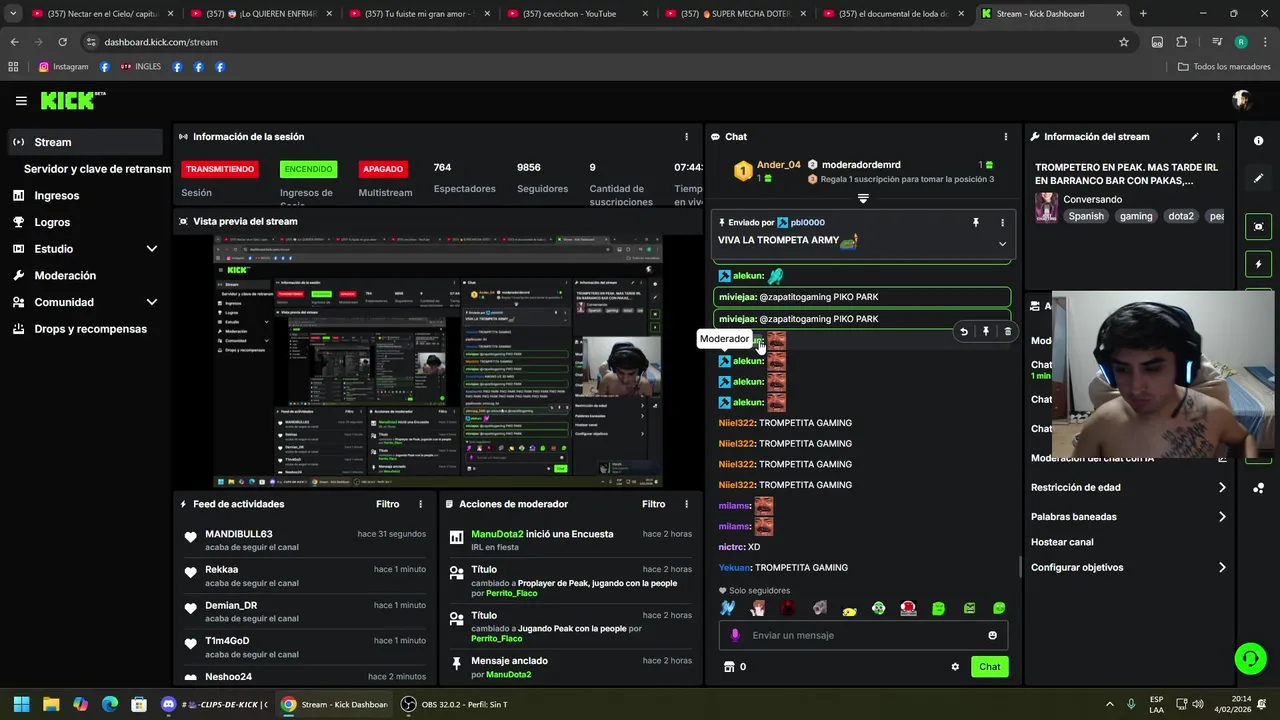Expand the Estudio sidebar section
1280x720 pixels.
coord(152,249)
